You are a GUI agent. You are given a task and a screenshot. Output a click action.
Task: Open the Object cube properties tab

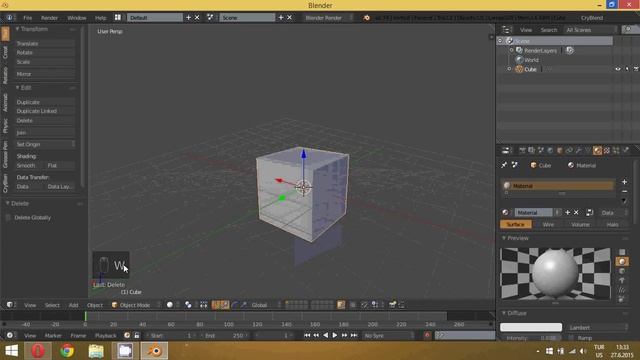click(560, 151)
